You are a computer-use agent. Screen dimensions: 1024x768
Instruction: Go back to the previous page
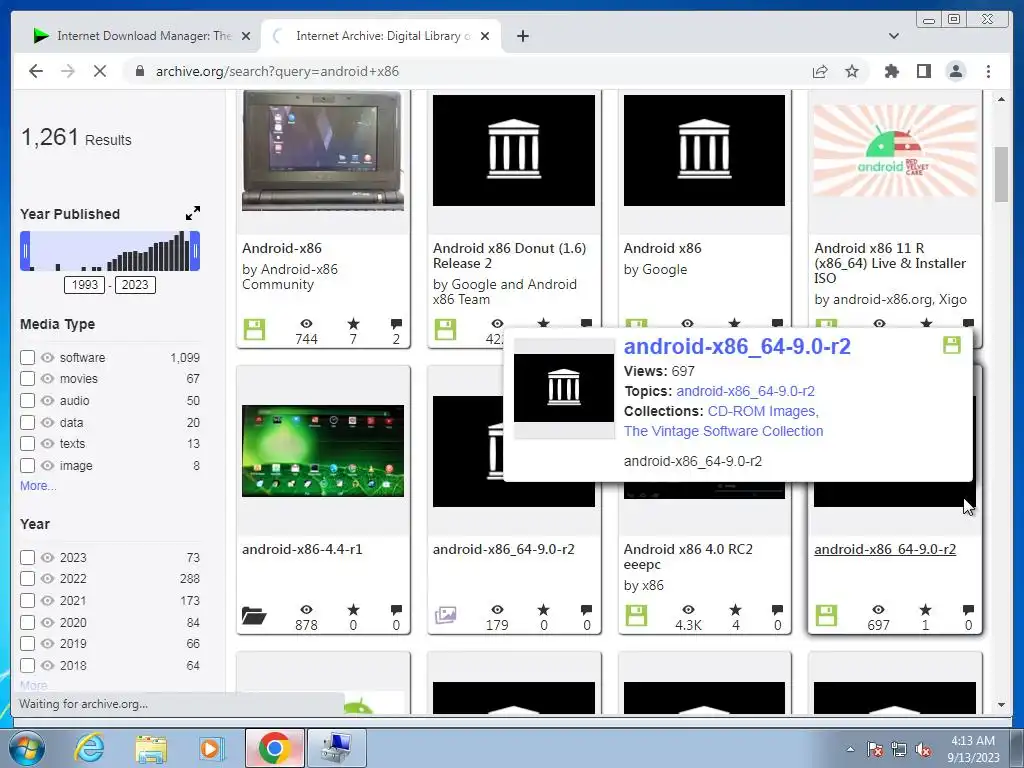[x=36, y=71]
